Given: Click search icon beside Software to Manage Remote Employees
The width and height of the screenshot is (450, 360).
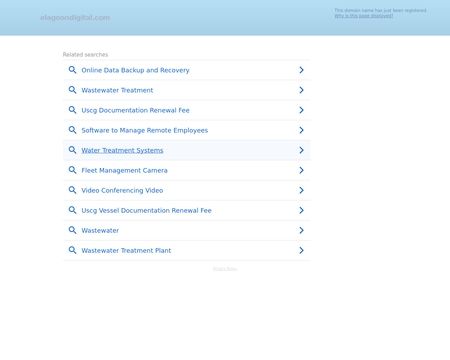Looking at the screenshot, I should click(x=72, y=130).
